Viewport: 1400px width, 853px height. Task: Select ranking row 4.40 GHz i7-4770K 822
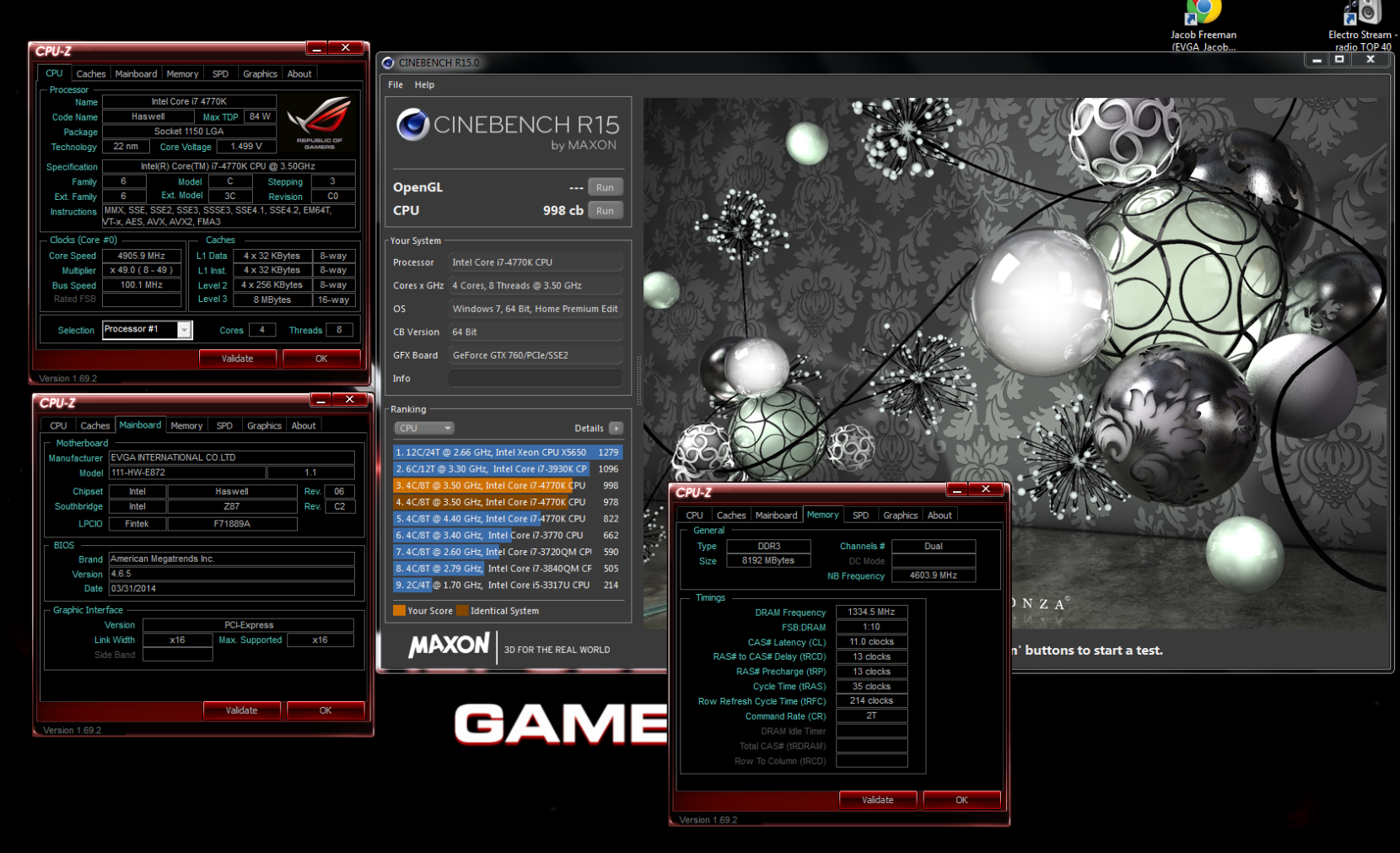tap(507, 519)
